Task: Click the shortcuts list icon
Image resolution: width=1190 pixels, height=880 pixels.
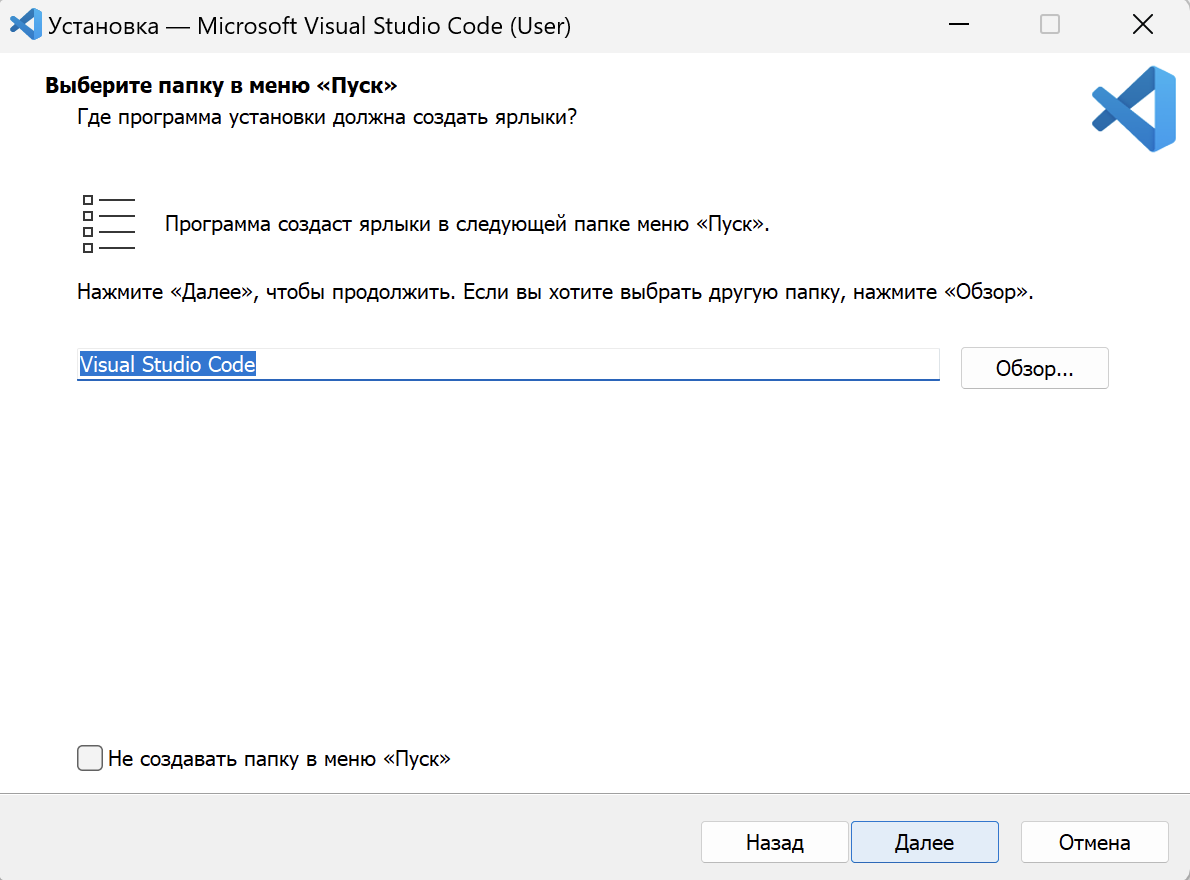Action: (x=107, y=224)
